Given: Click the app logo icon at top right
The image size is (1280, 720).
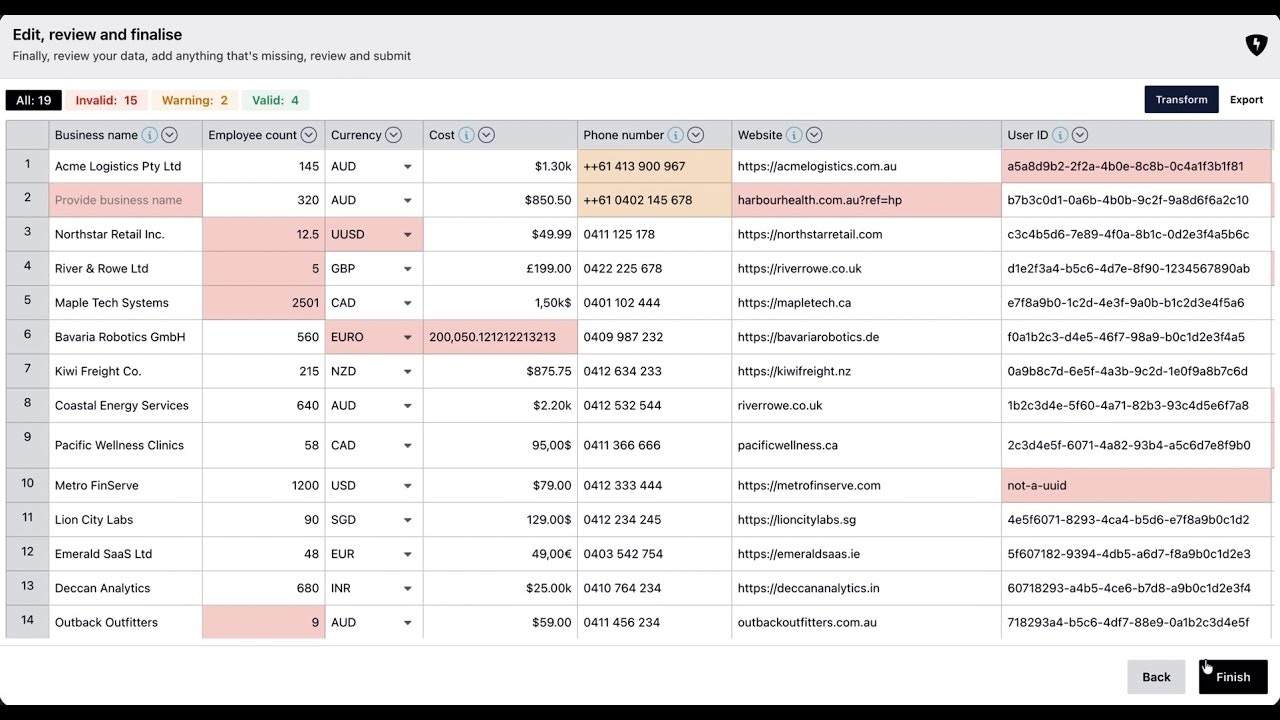Looking at the screenshot, I should pyautogui.click(x=1256, y=44).
